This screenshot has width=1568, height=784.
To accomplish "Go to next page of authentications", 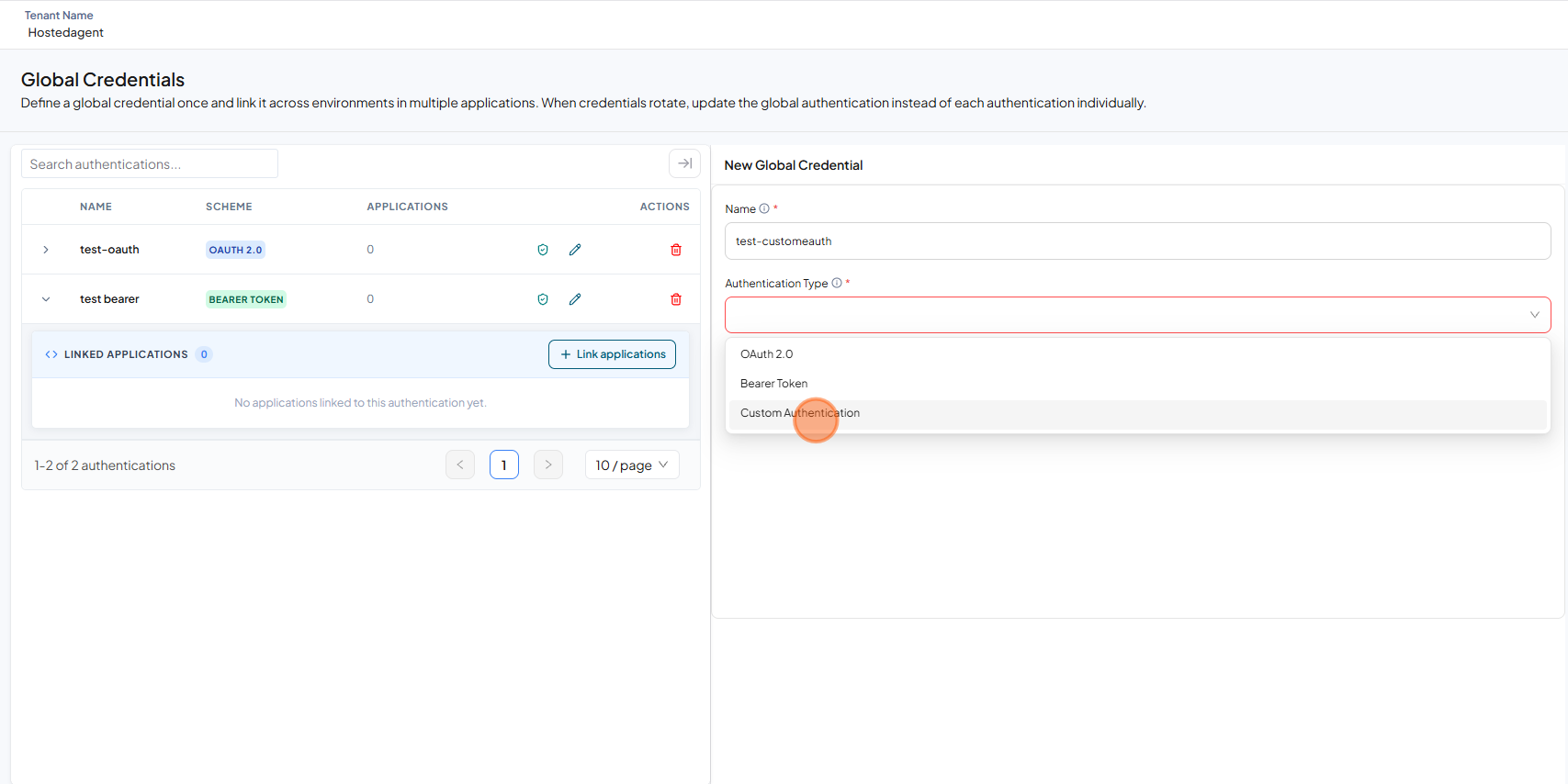I will [548, 465].
